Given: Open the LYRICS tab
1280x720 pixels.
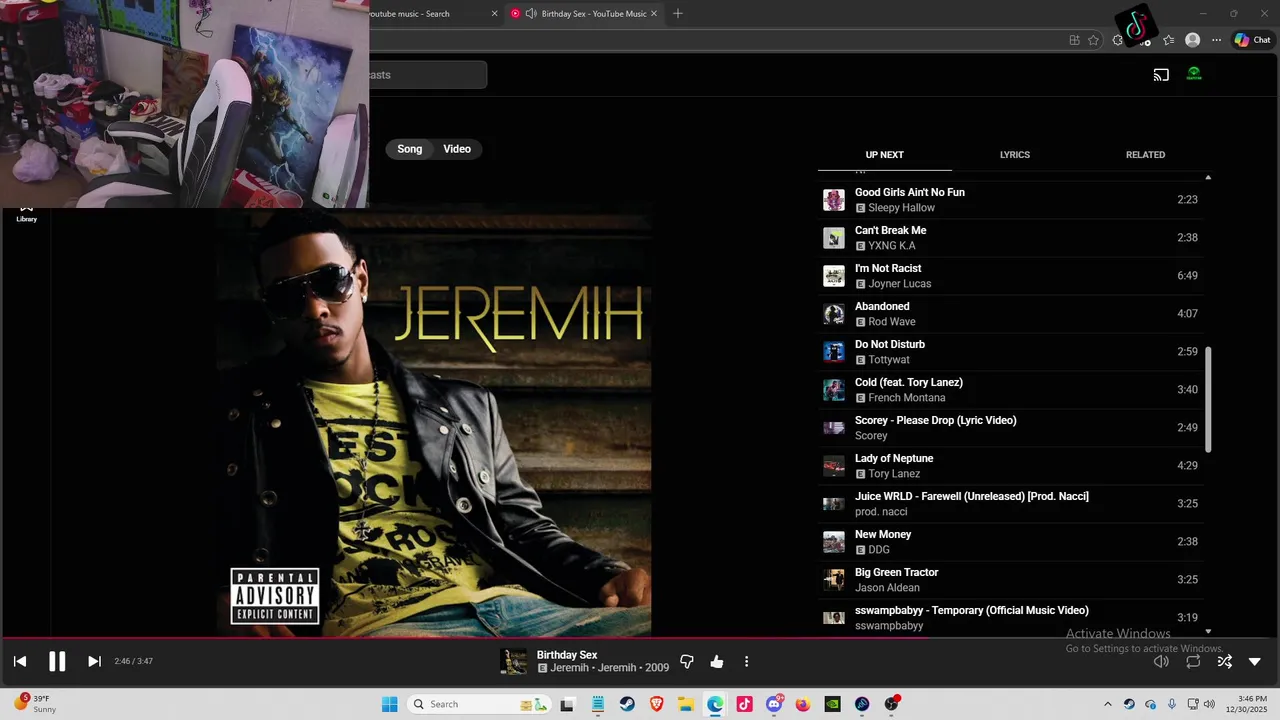Looking at the screenshot, I should (x=1014, y=155).
